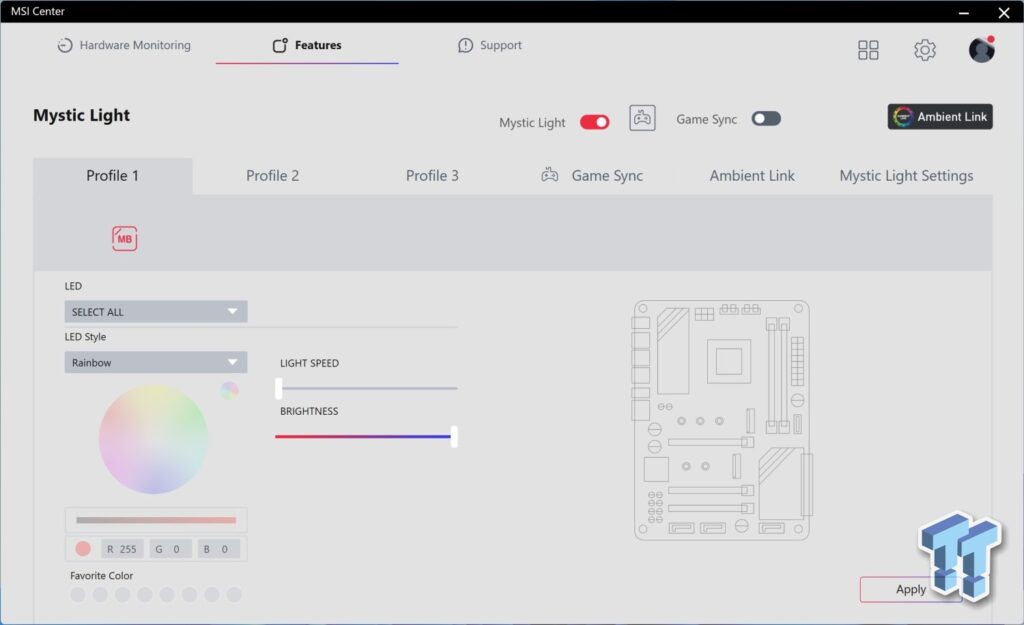1024x625 pixels.
Task: Click the B value input field
Action: (x=219, y=549)
